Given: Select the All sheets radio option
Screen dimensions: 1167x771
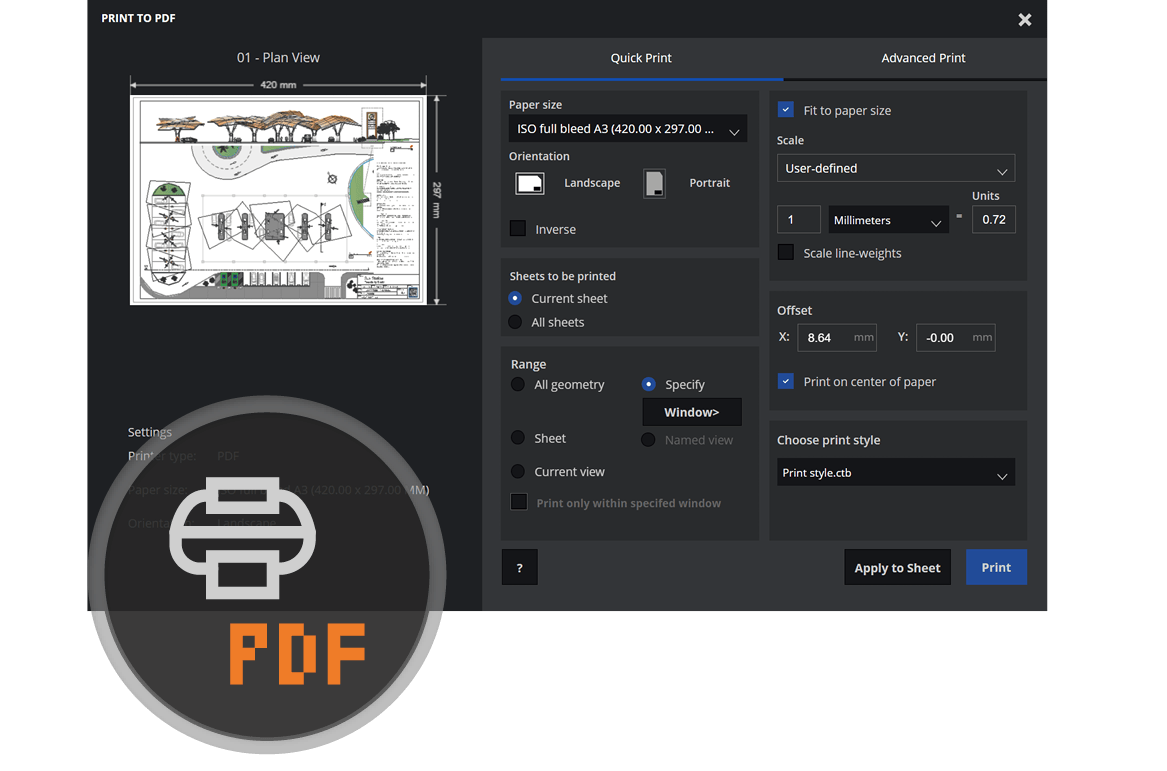Looking at the screenshot, I should tap(515, 322).
